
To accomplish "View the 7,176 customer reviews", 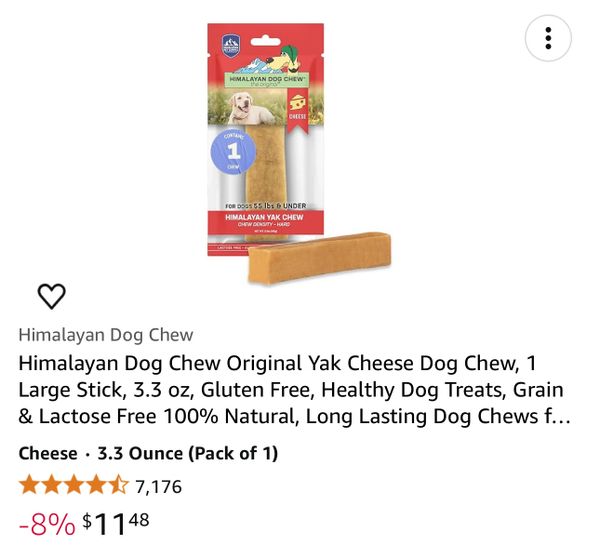I will [x=158, y=487].
